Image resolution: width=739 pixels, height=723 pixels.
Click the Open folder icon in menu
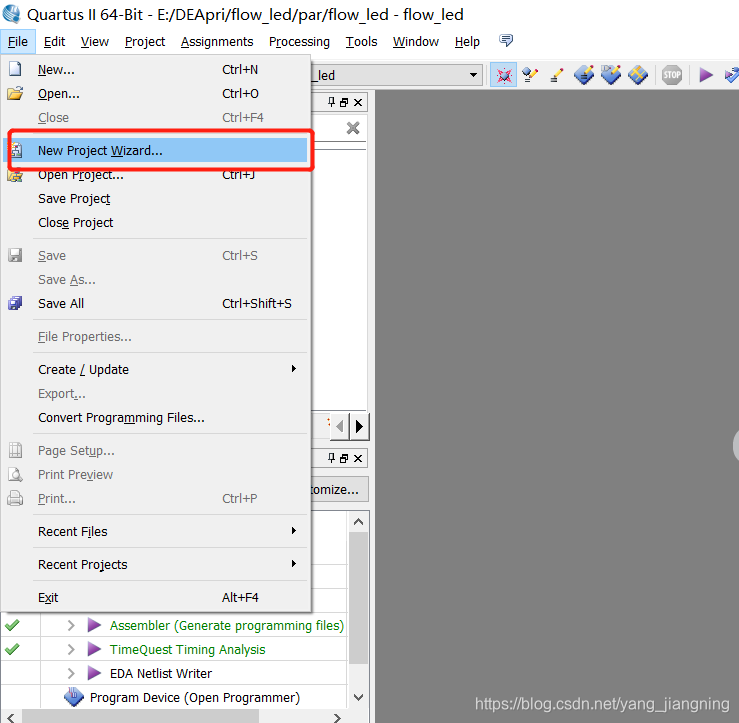click(x=15, y=93)
